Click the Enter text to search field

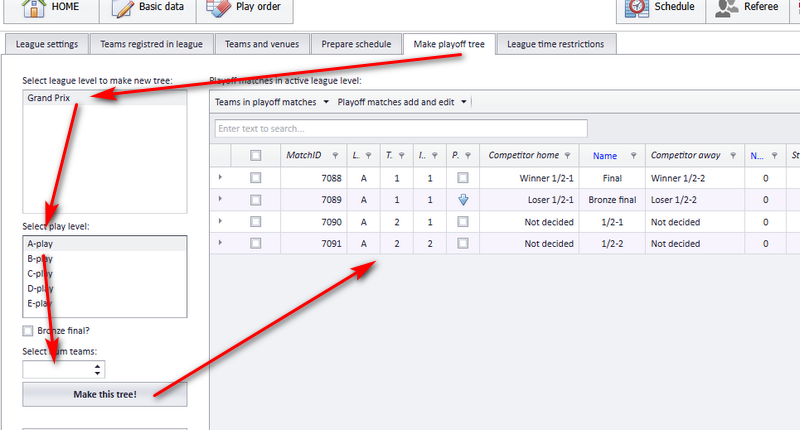[401, 129]
